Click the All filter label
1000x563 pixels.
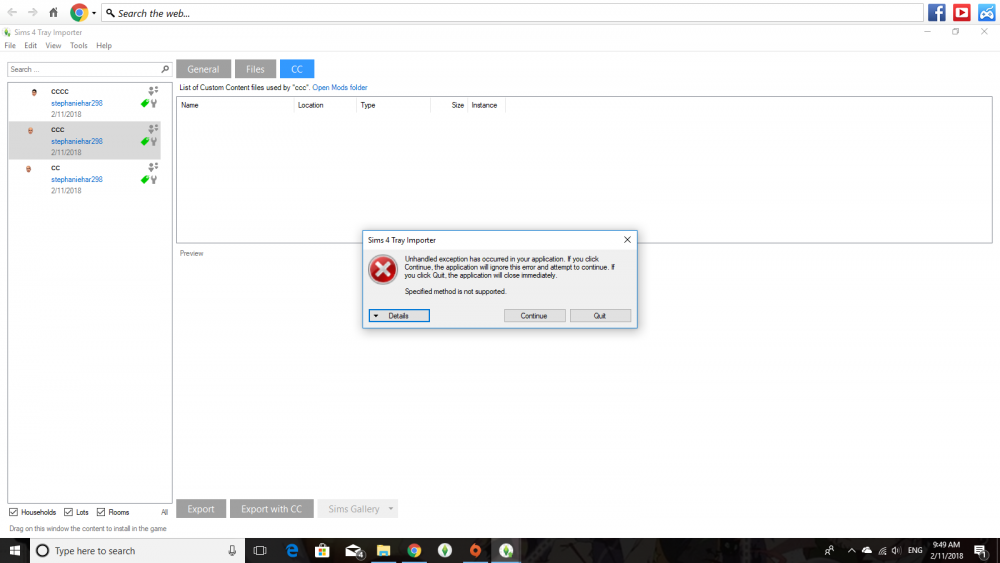click(x=165, y=512)
